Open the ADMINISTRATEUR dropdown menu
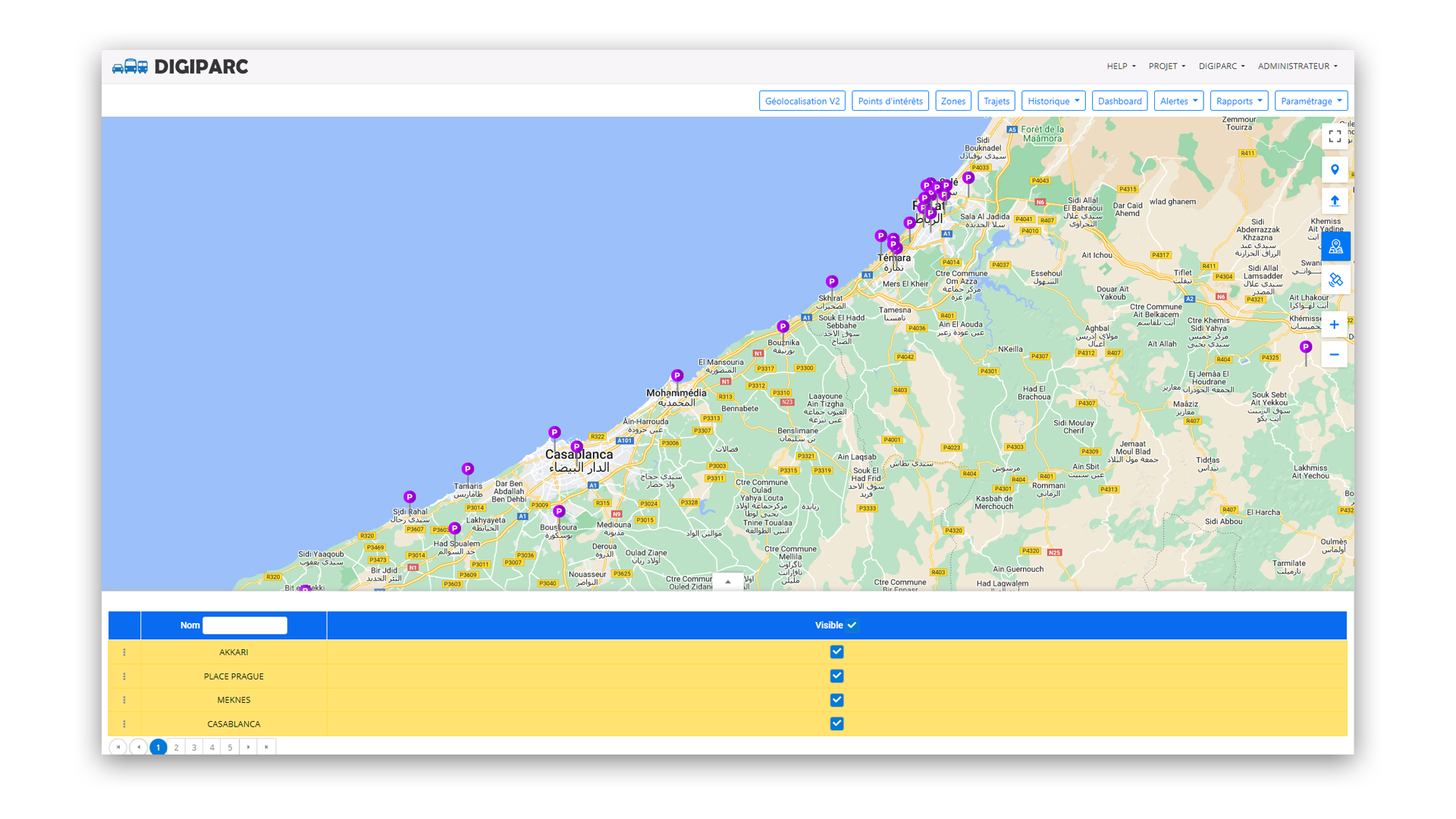Image resolution: width=1456 pixels, height=819 pixels. (x=1298, y=66)
